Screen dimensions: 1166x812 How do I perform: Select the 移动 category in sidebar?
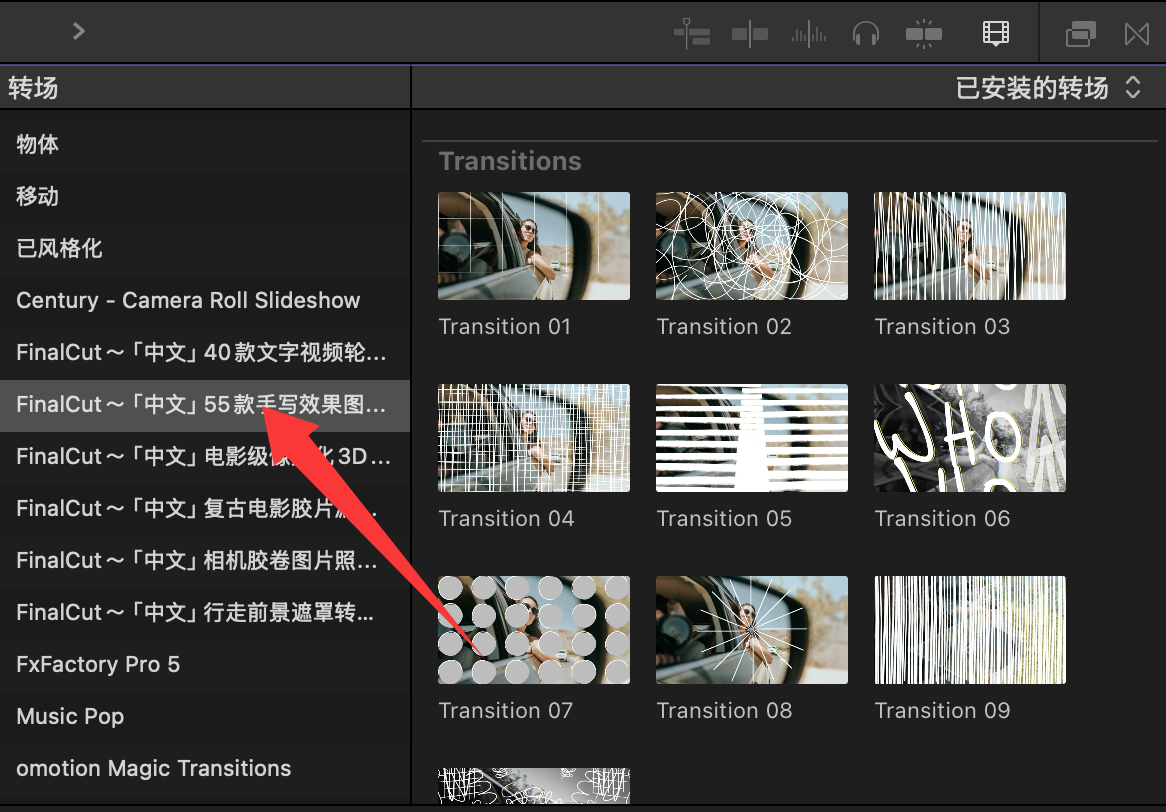coord(38,196)
